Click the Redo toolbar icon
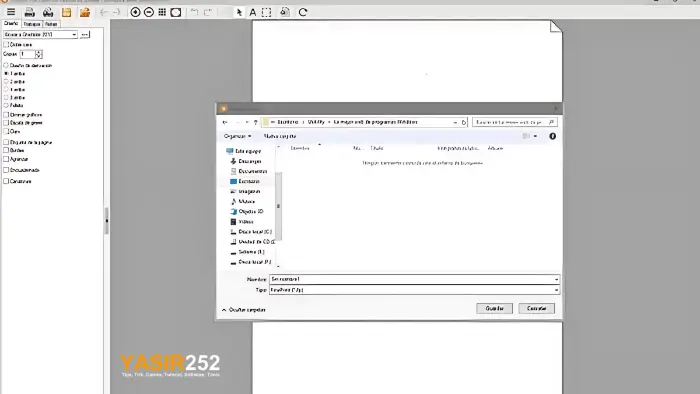This screenshot has width=700, height=394. coord(208,12)
